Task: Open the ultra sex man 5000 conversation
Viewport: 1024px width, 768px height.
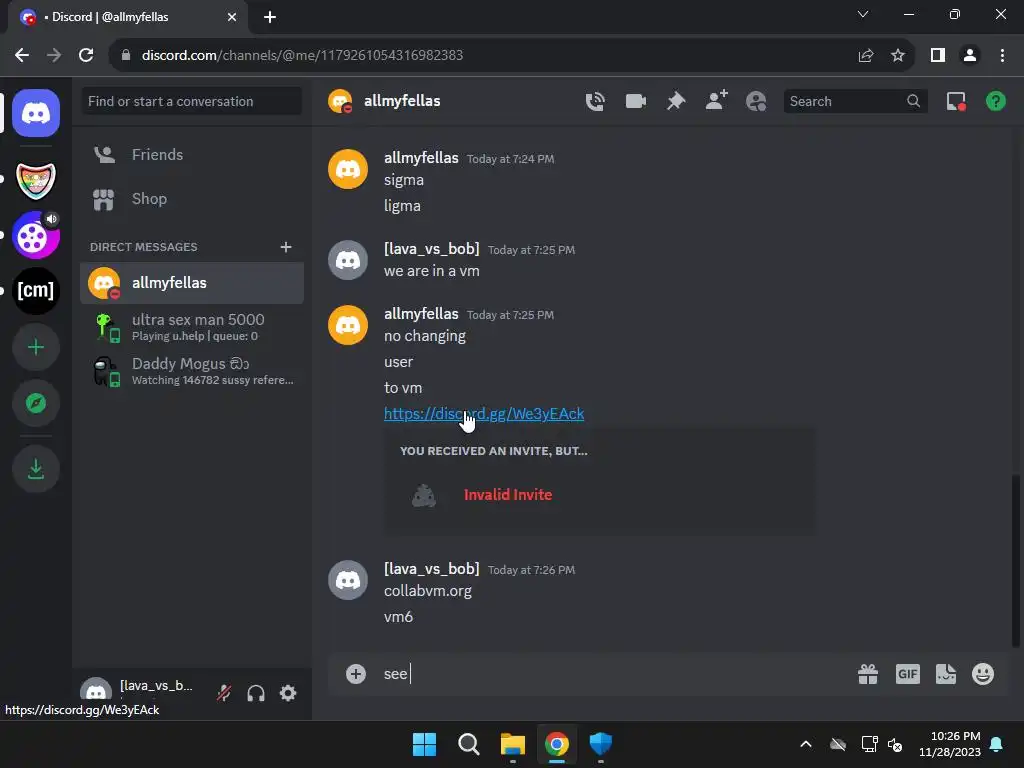Action: click(x=192, y=327)
